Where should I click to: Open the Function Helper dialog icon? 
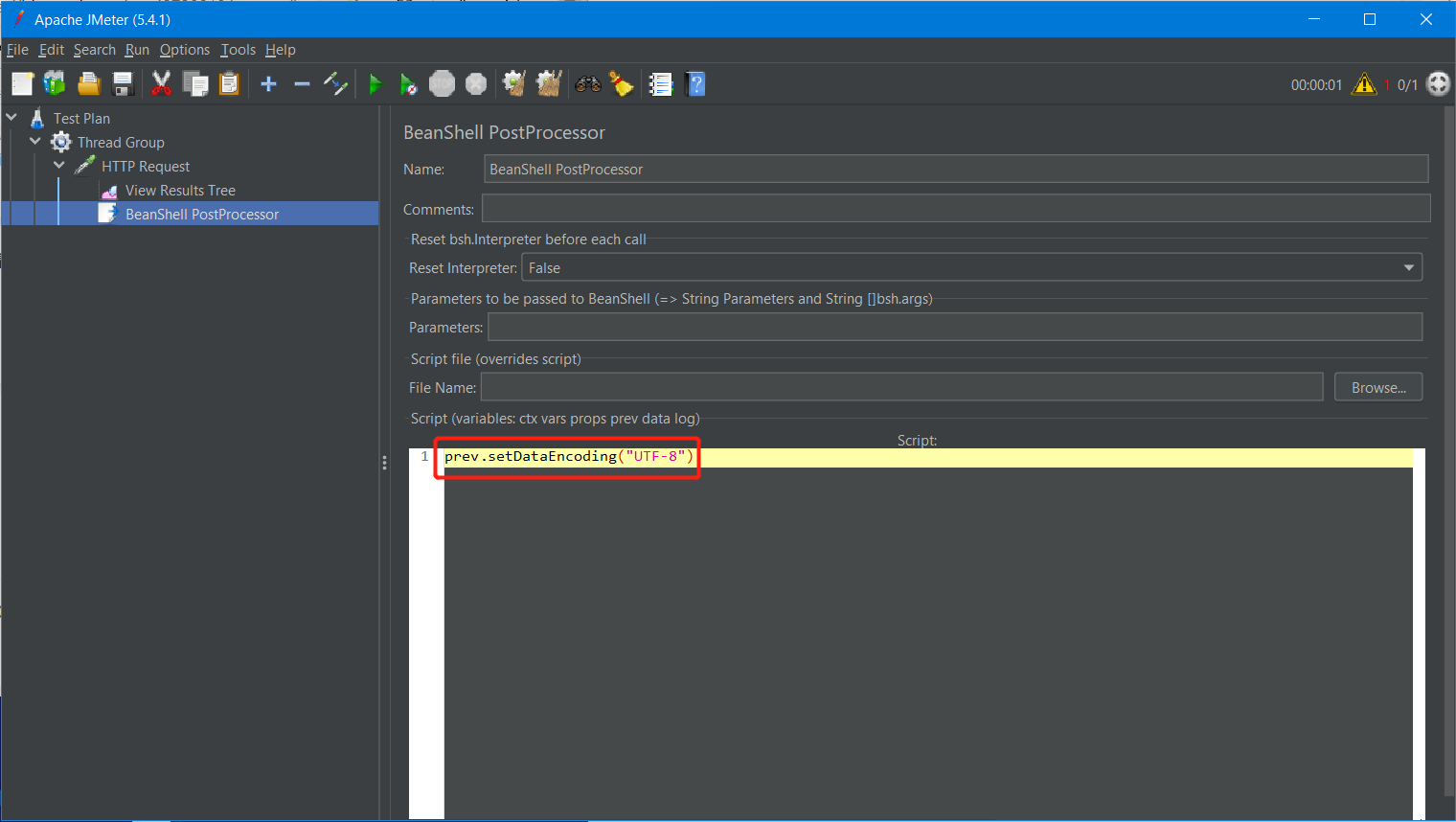[x=661, y=84]
